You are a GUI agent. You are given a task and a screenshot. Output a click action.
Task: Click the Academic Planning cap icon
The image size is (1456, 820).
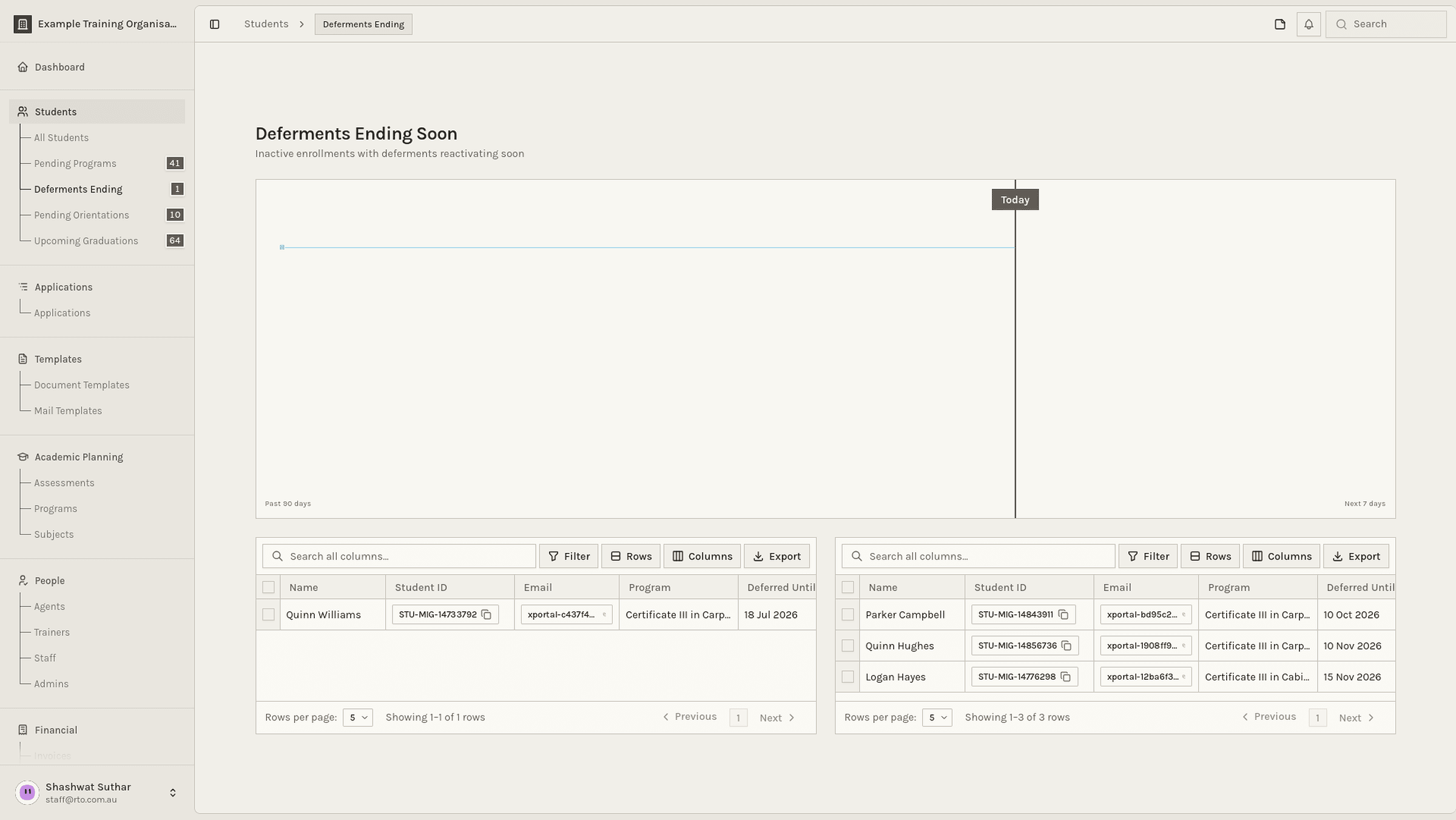pyautogui.click(x=23, y=457)
